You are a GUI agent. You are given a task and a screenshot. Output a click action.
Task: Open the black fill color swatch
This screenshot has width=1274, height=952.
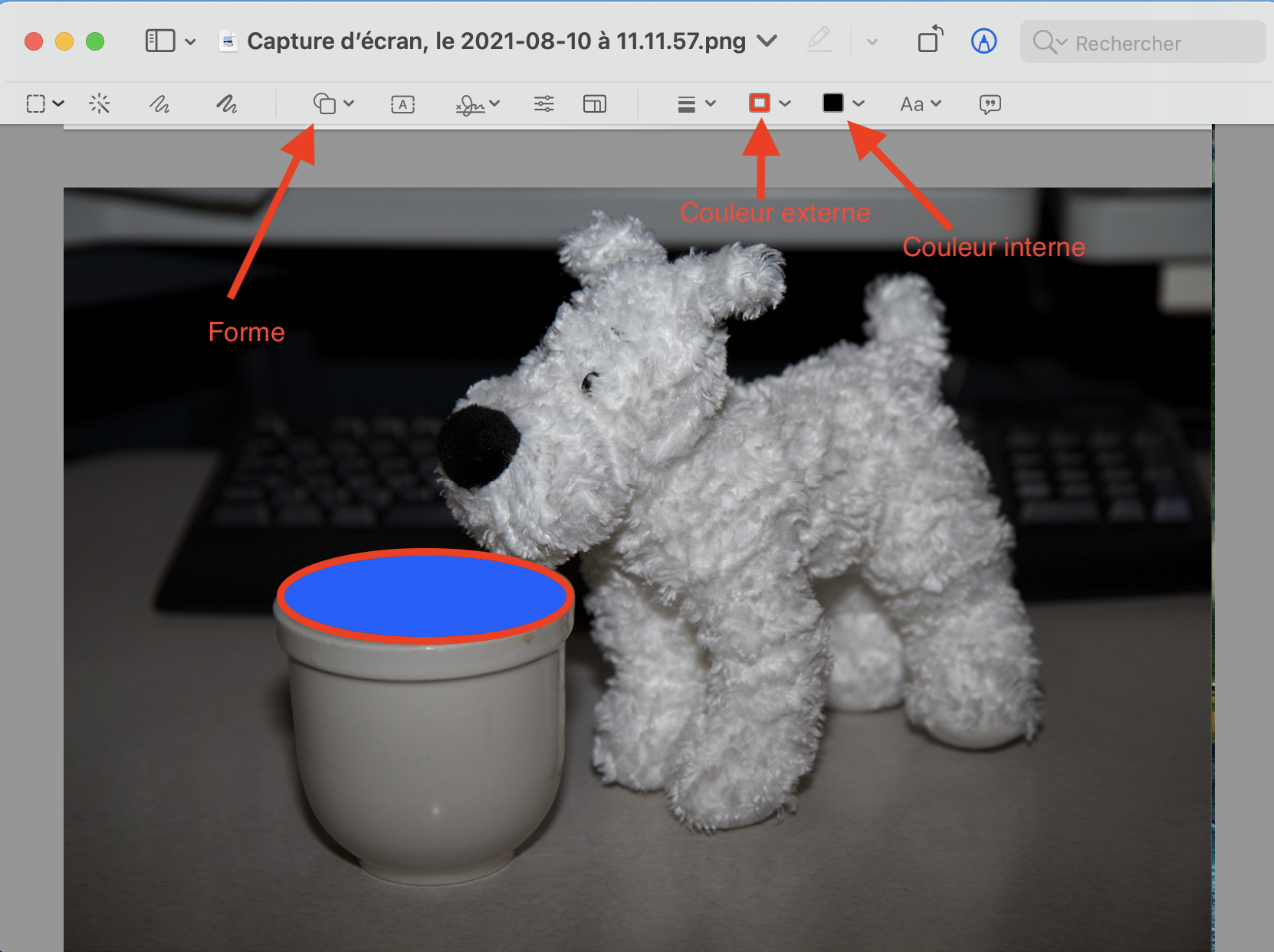tap(833, 103)
